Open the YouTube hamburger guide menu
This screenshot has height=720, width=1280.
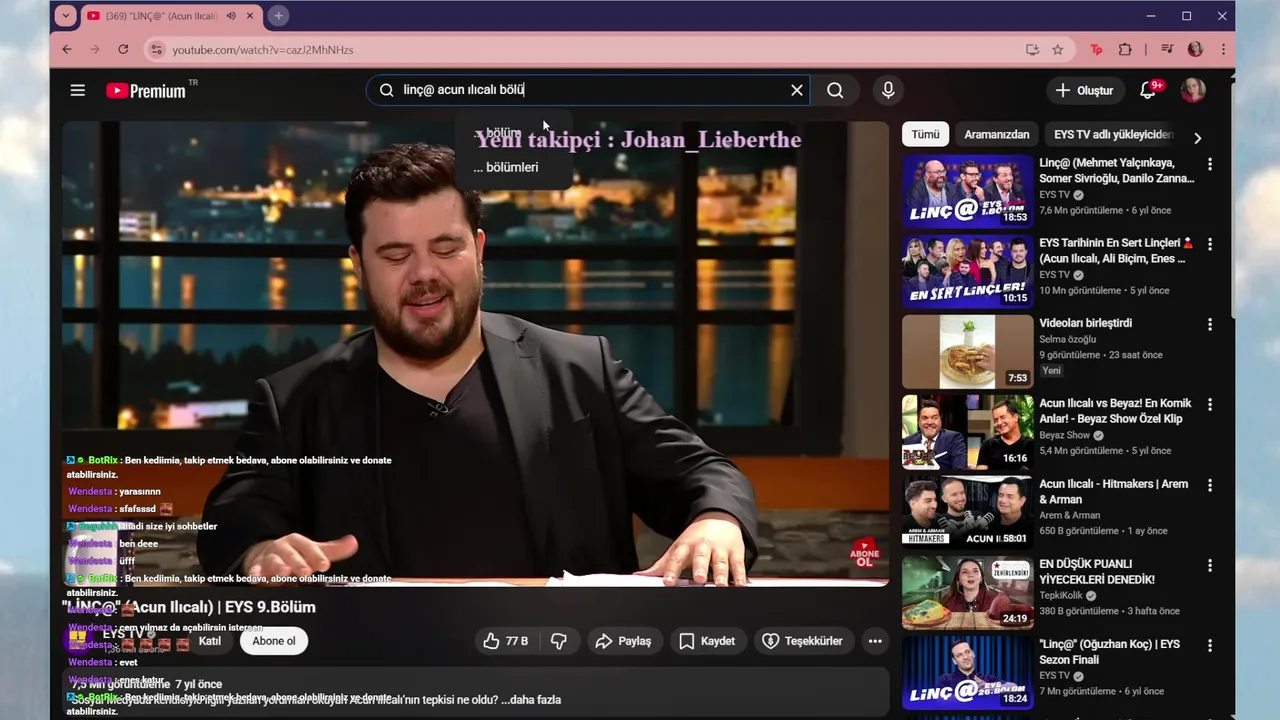pyautogui.click(x=78, y=90)
